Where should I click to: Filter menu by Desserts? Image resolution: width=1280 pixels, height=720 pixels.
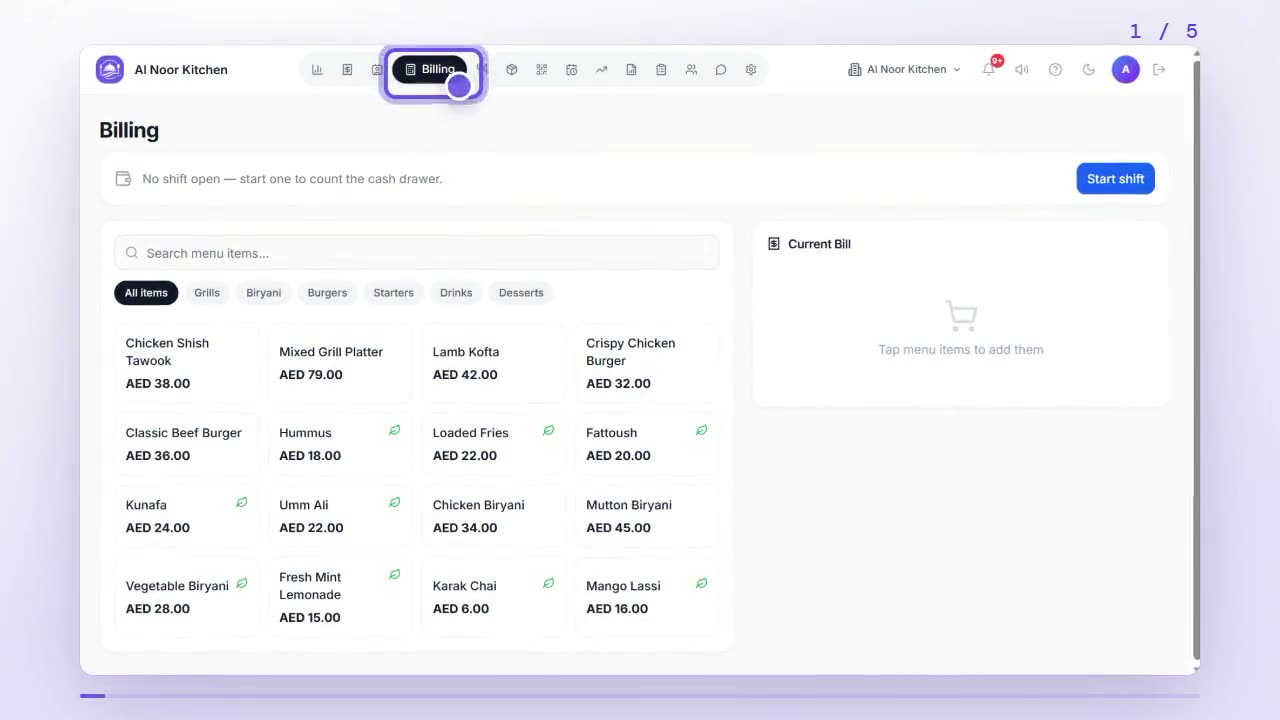coord(521,293)
